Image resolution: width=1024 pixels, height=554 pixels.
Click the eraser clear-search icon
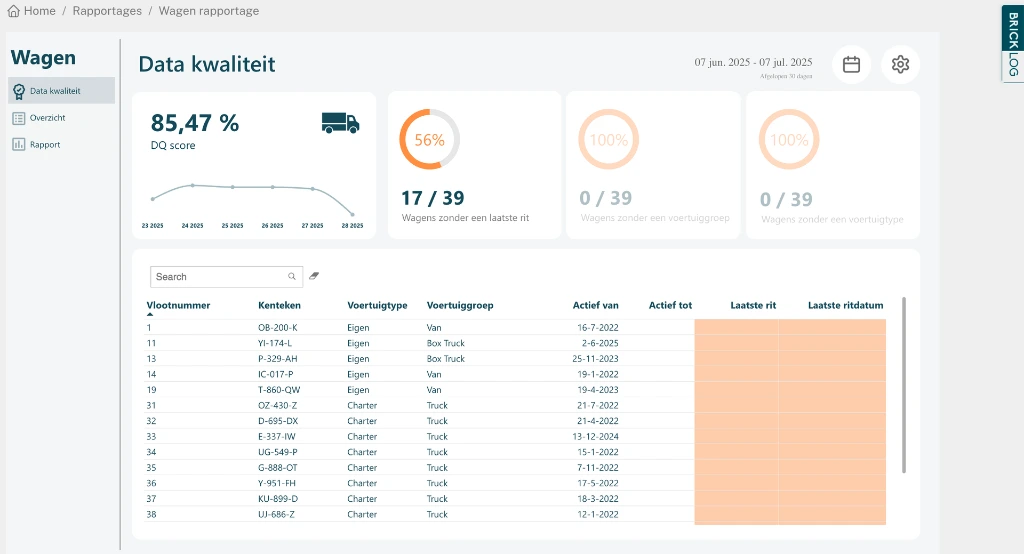click(x=313, y=276)
